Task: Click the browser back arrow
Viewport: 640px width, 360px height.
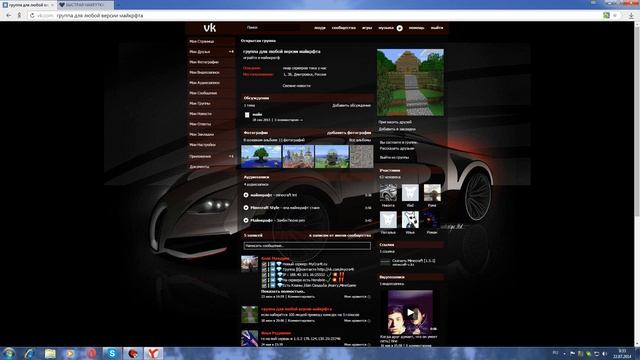Action: [x=8, y=16]
